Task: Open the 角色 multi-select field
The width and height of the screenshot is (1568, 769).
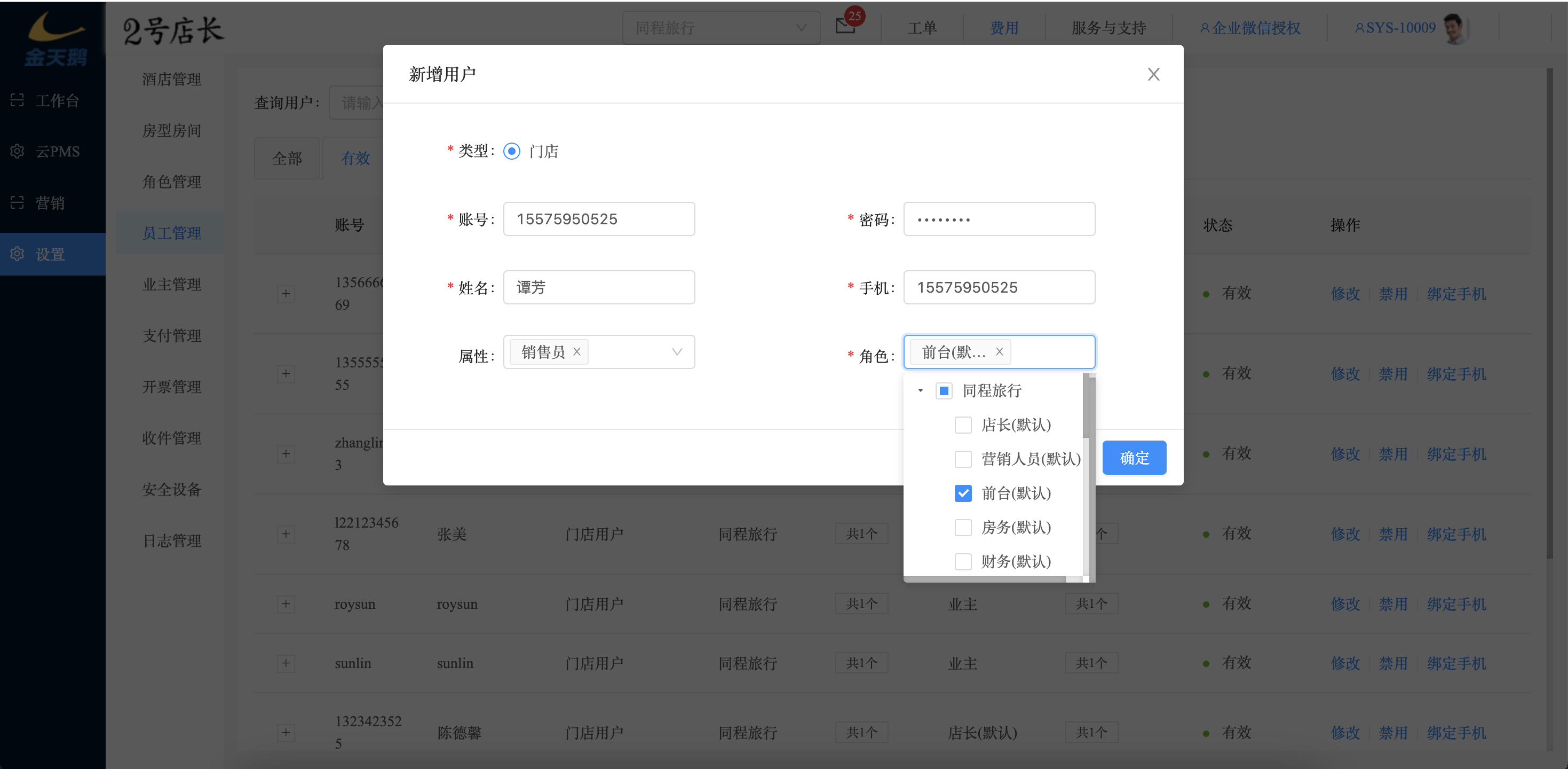Action: 999,352
